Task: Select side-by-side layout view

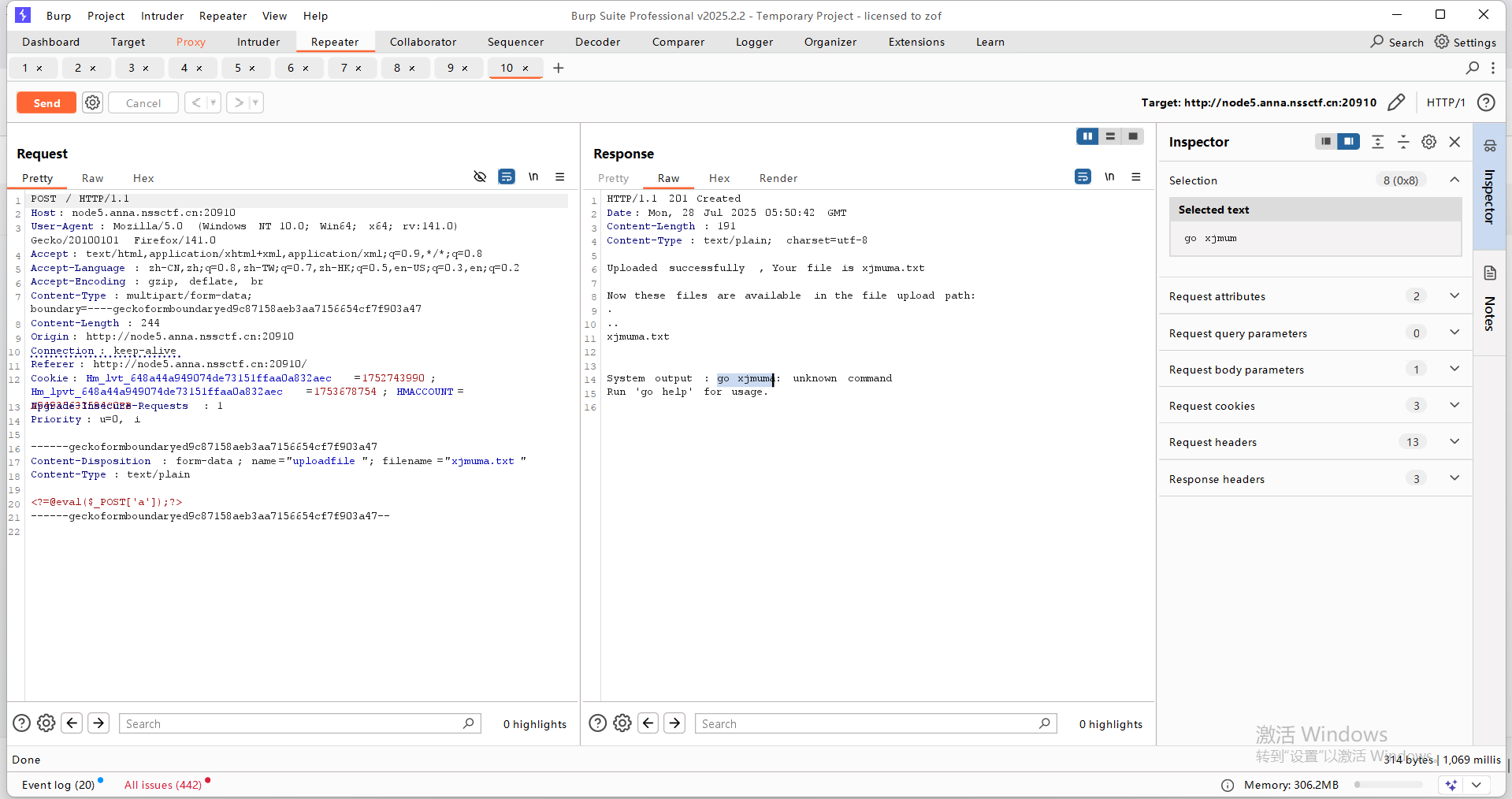Action: (1087, 136)
